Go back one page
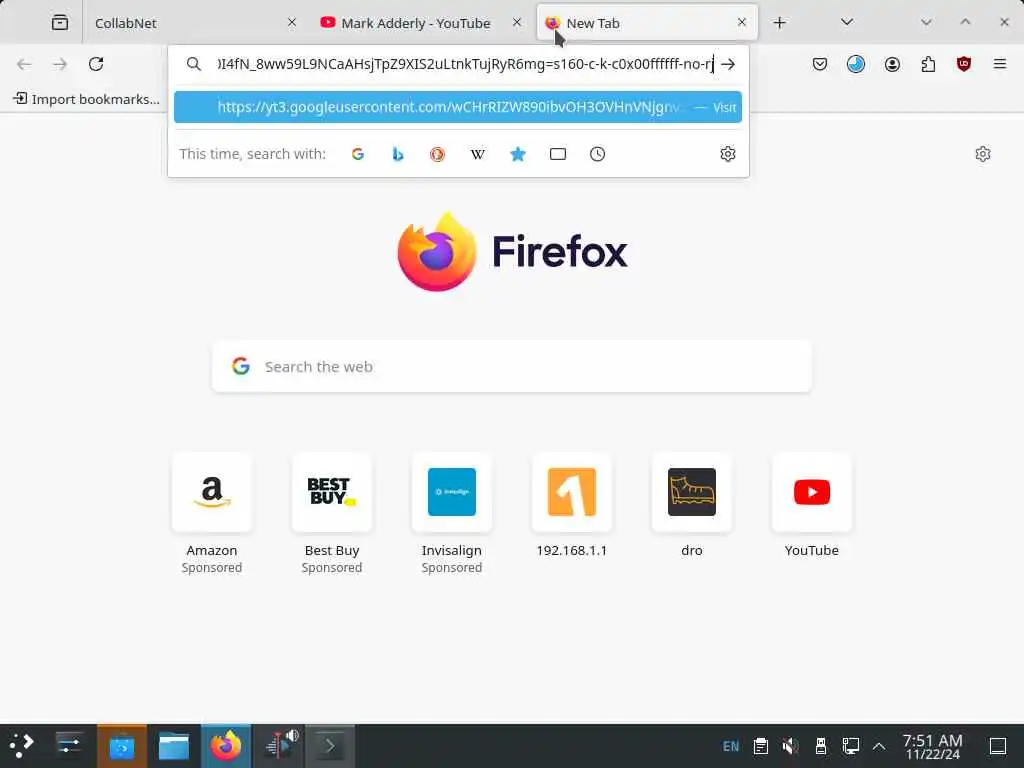Image resolution: width=1024 pixels, height=768 pixels. (x=24, y=64)
